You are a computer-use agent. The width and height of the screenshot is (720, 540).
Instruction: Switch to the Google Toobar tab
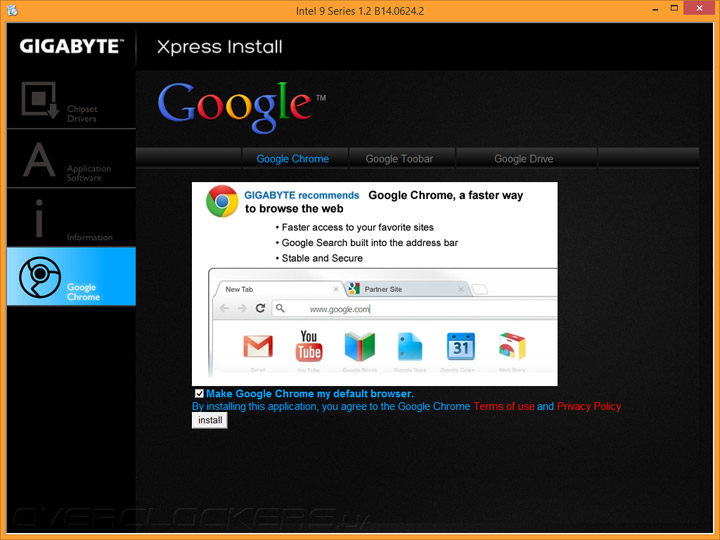[399, 159]
